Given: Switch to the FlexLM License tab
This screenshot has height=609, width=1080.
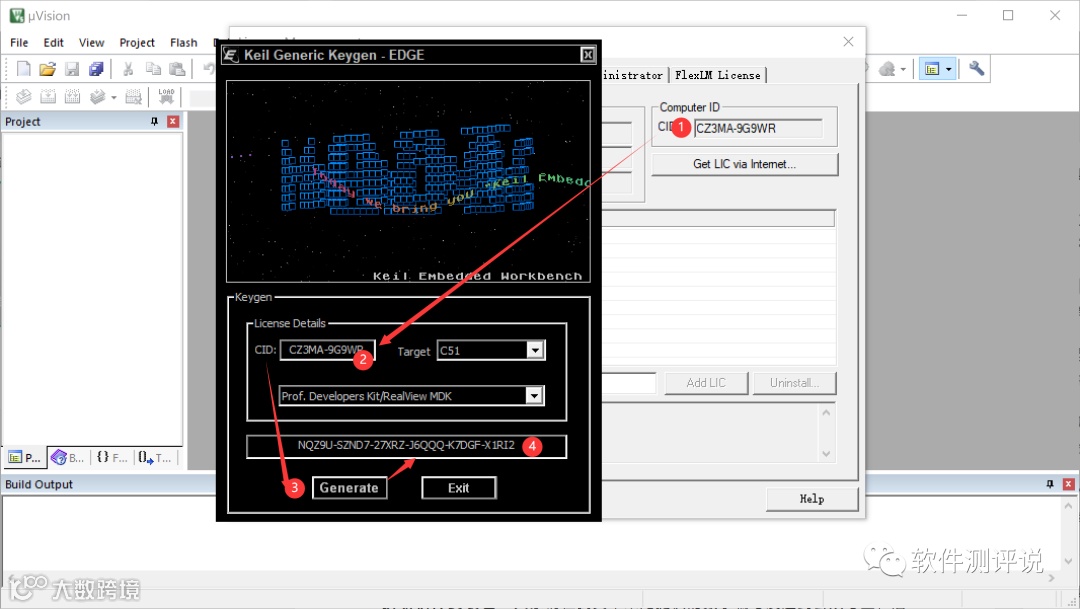Looking at the screenshot, I should pyautogui.click(x=718, y=75).
